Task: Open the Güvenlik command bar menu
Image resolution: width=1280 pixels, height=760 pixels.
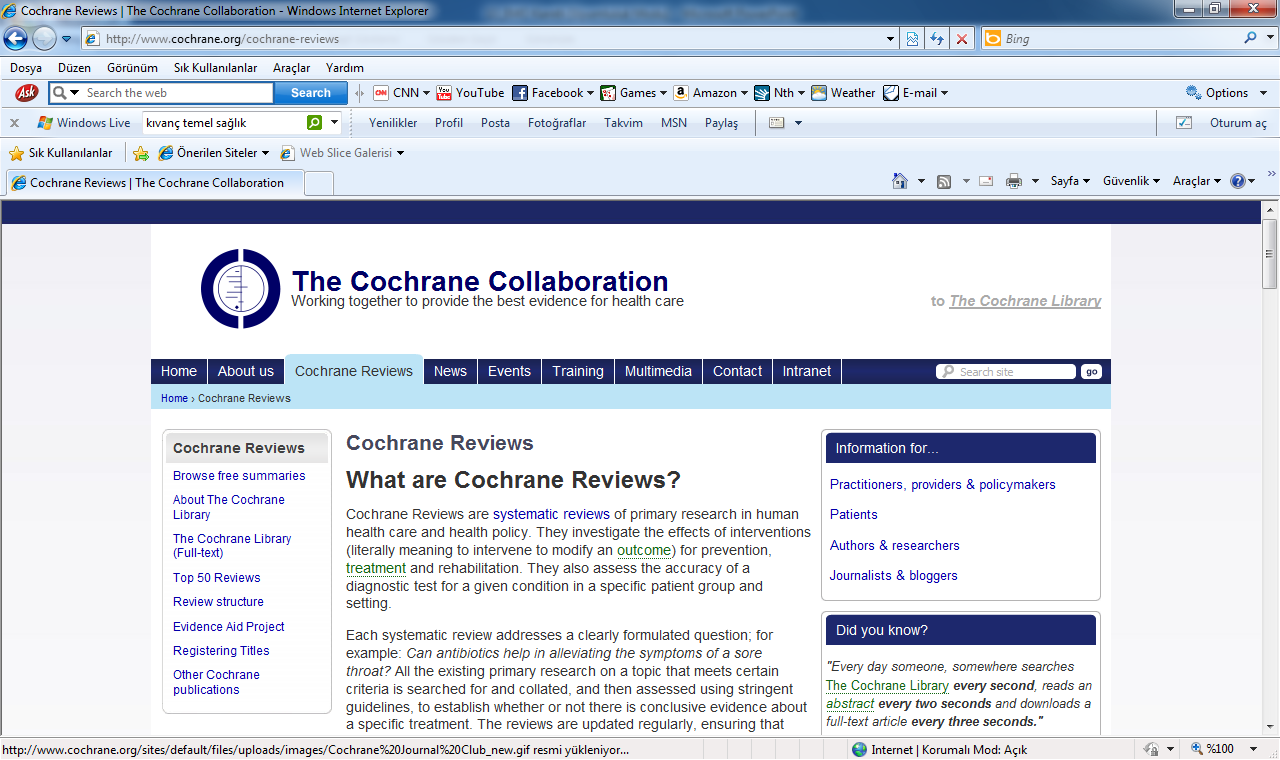Action: click(x=1131, y=181)
